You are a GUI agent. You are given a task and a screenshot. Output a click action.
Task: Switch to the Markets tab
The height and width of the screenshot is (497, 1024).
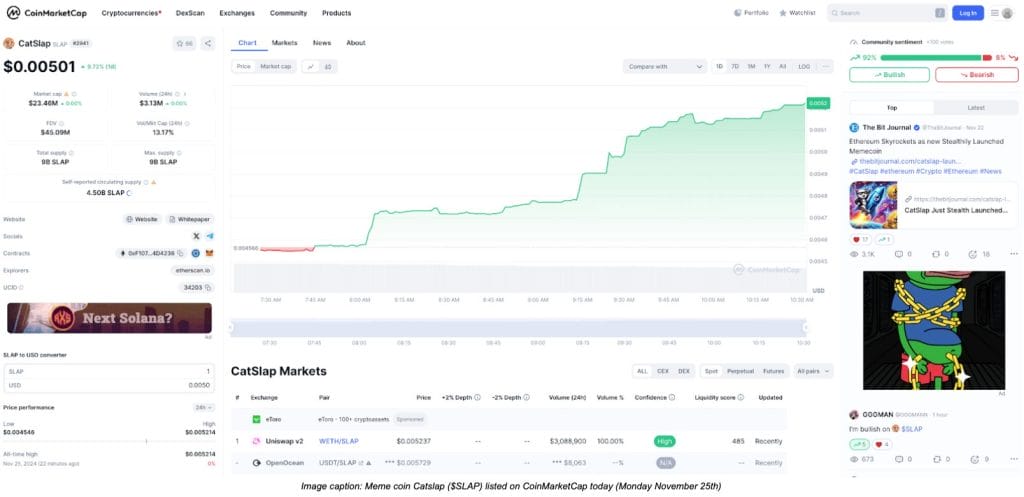(x=285, y=42)
